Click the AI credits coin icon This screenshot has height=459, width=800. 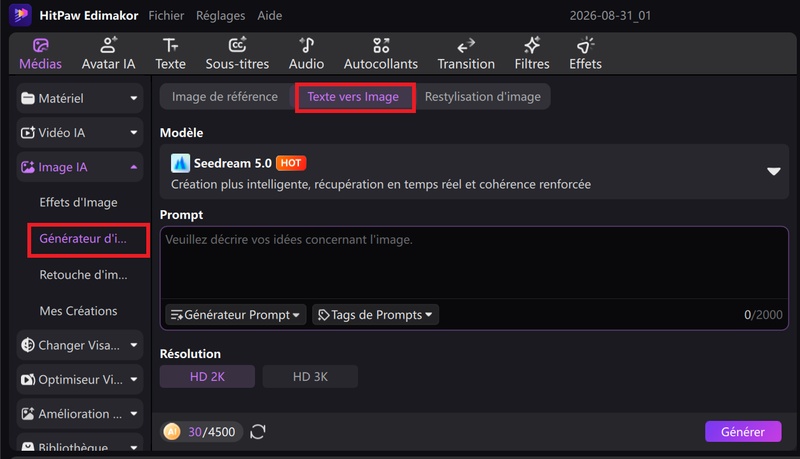[x=172, y=432]
